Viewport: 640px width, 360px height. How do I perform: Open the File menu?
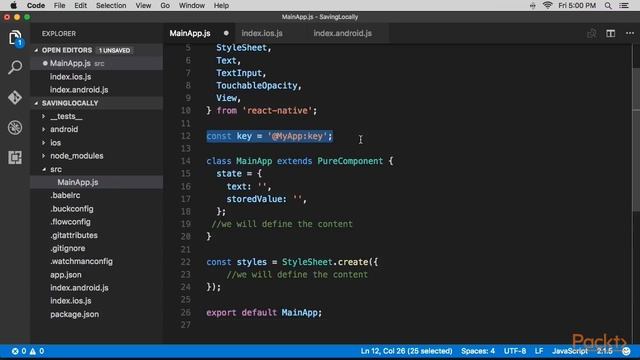60,5
